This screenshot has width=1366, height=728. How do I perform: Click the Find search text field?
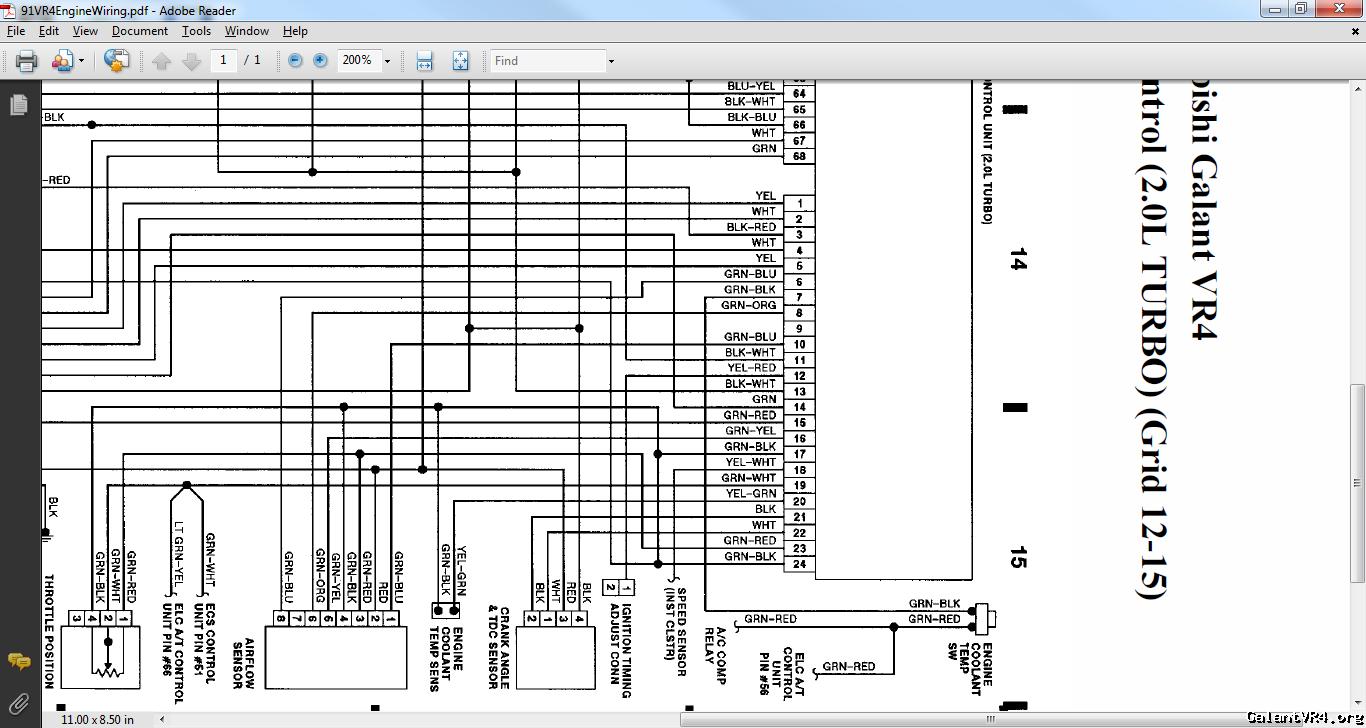tap(546, 61)
